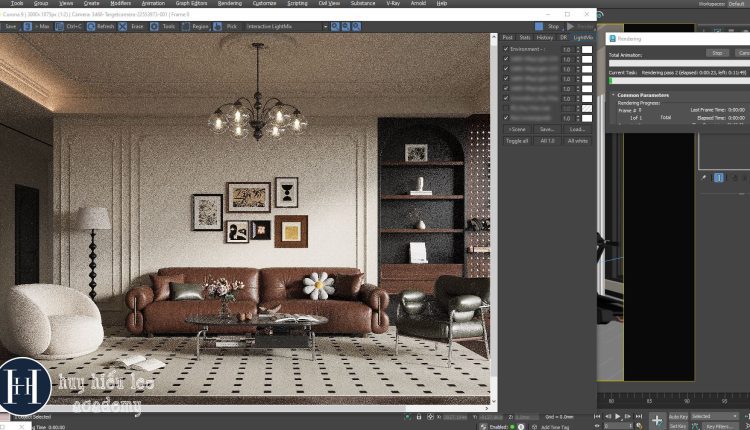This screenshot has width=750, height=430.
Task: Click the green Enabled indicator in status bar
Action: click(x=512, y=427)
